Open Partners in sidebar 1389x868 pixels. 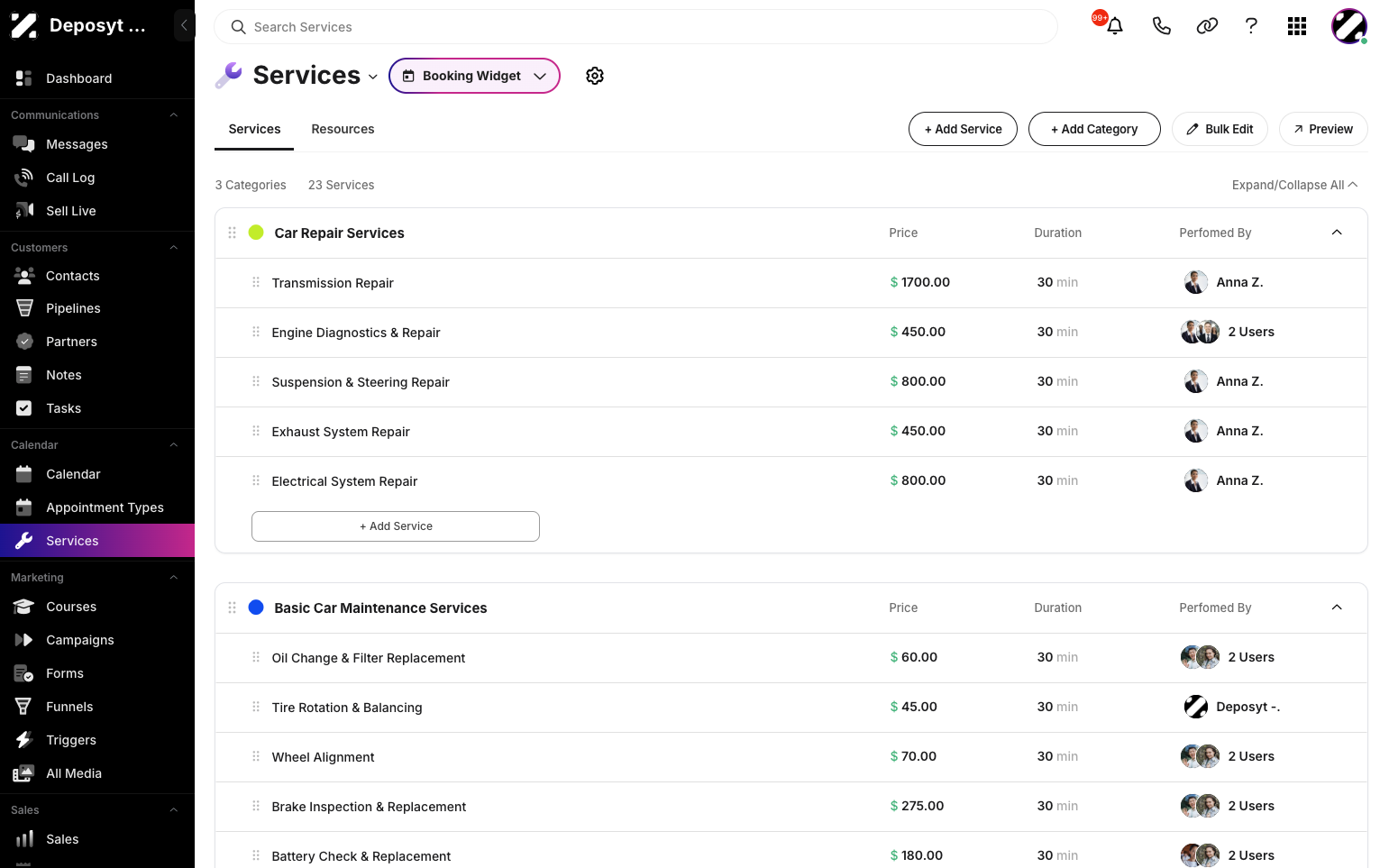click(97, 342)
